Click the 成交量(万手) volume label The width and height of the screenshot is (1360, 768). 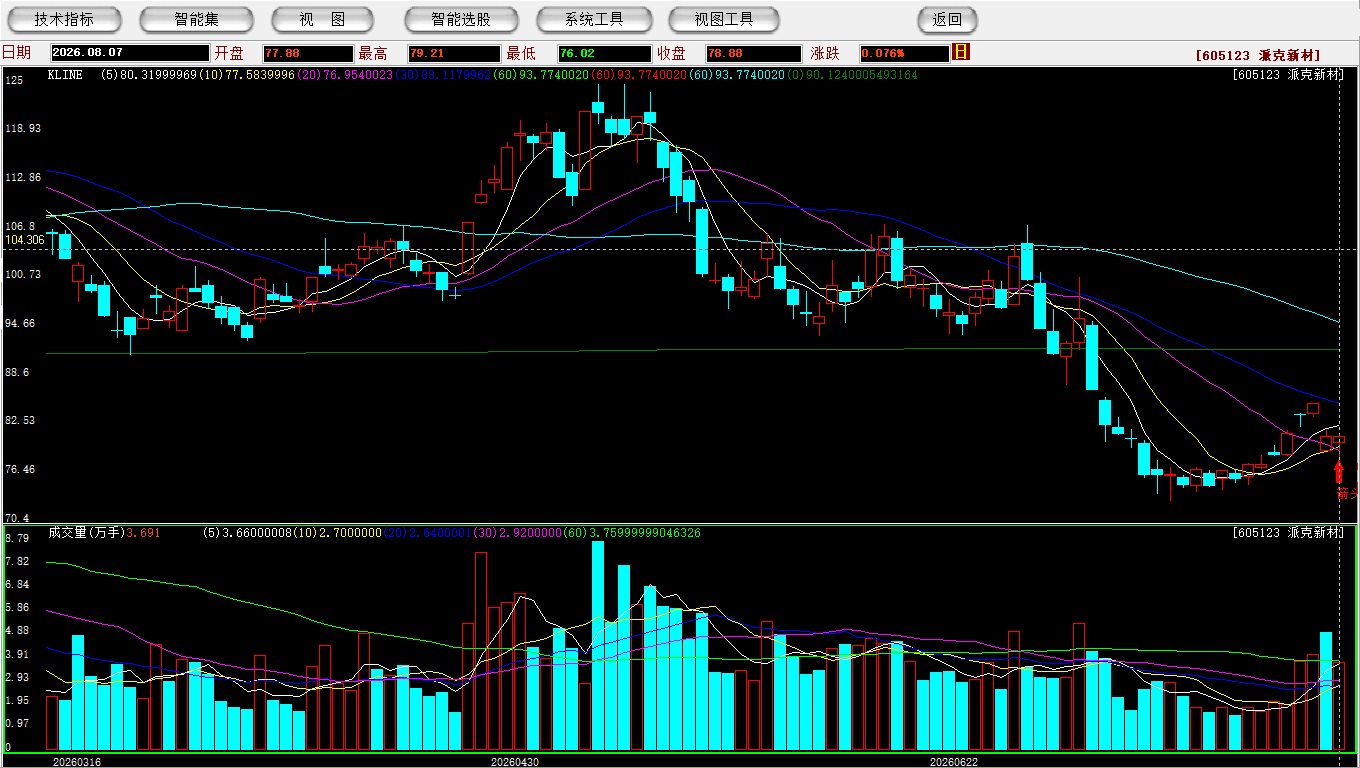click(x=86, y=533)
